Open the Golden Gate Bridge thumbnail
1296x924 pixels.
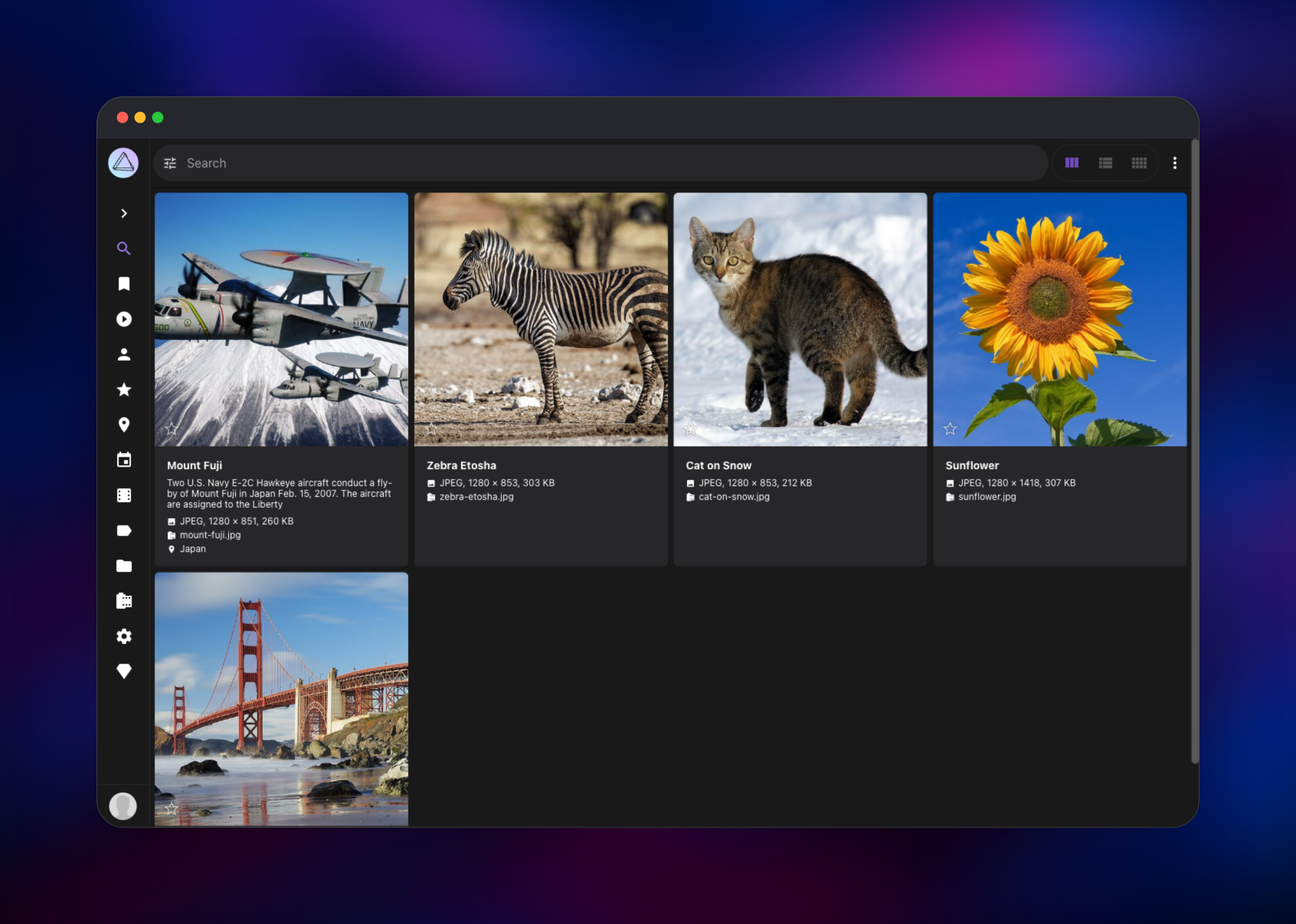tap(281, 699)
